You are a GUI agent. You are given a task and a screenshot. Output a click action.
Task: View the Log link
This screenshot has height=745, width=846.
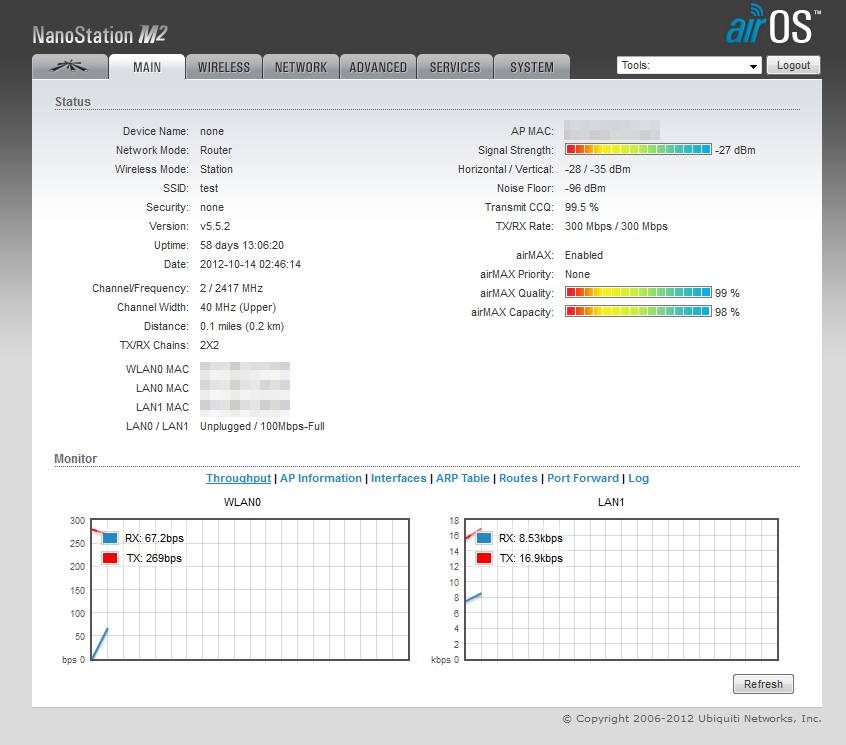638,478
